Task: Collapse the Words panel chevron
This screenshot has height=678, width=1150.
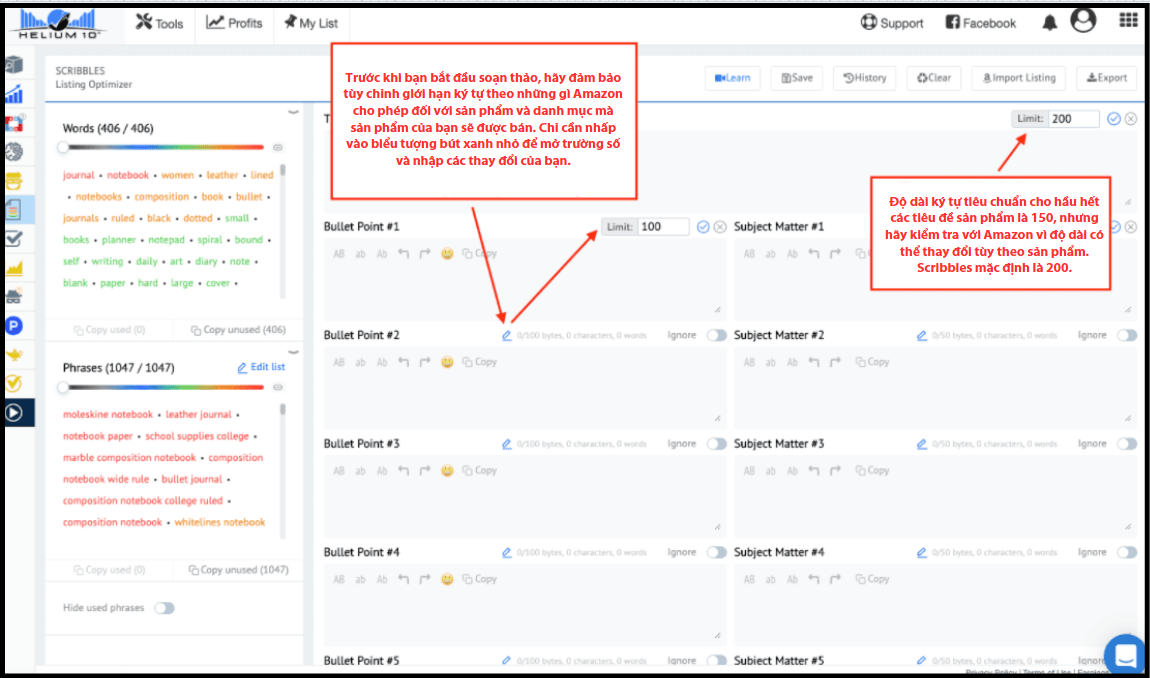Action: click(293, 112)
